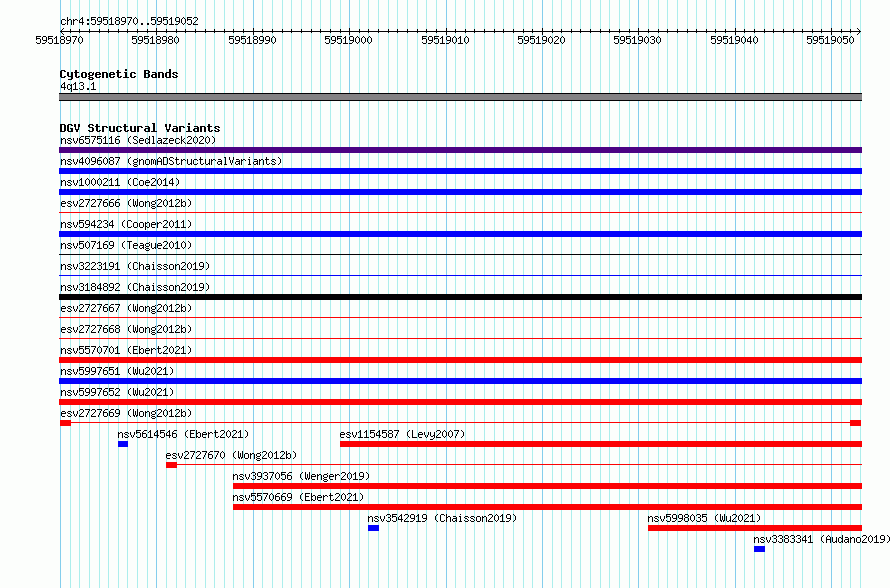Screen dimensions: 890x588
Task: Click the nsv594234 (Cooper2011) label
Action: pos(126,224)
